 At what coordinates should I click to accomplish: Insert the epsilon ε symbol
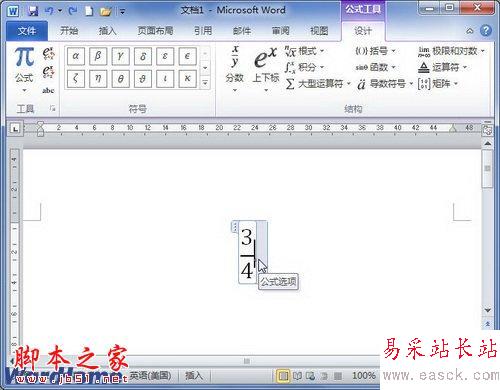165,56
